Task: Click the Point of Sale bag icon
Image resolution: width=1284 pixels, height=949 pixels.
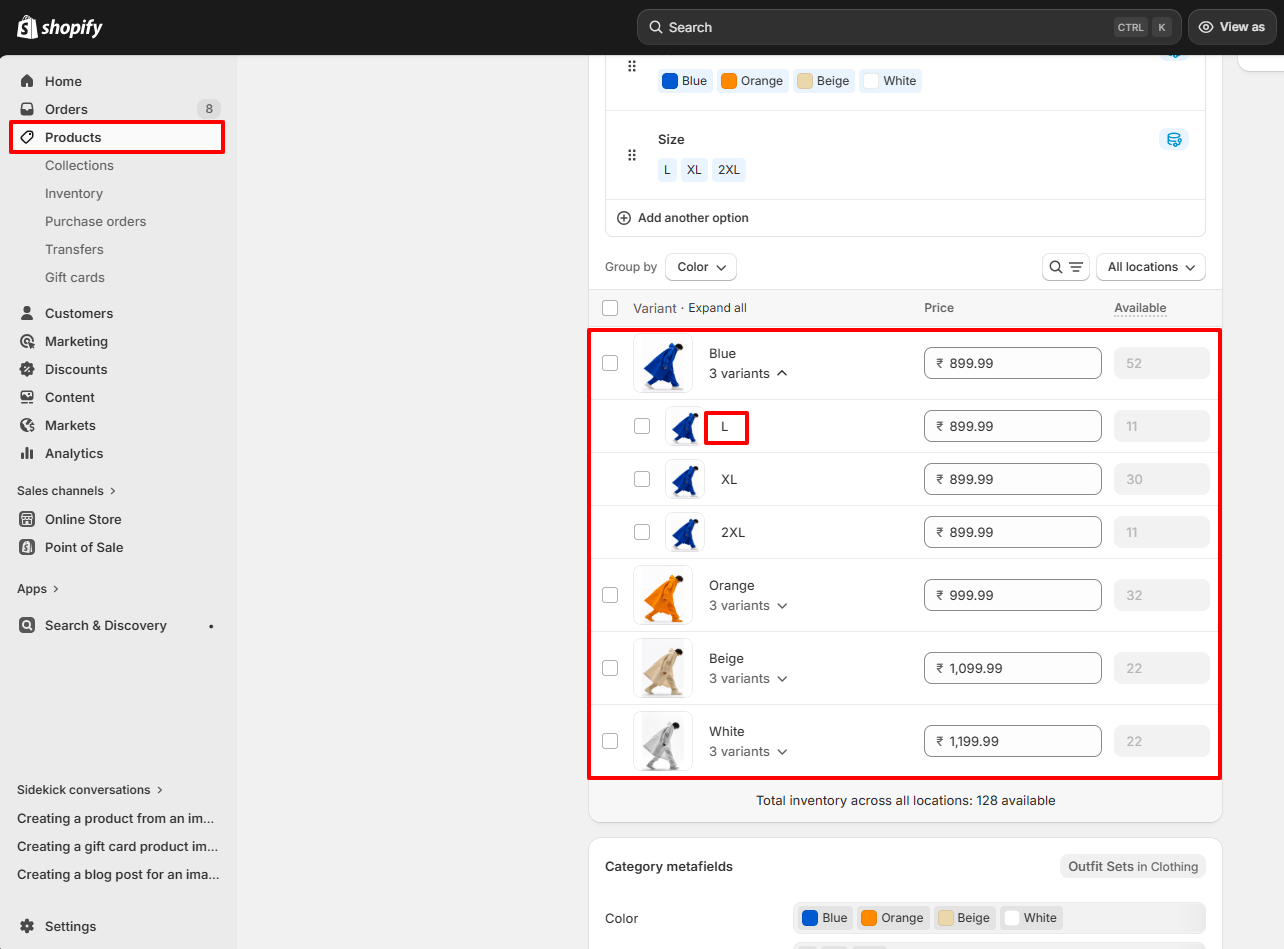Action: pyautogui.click(x=27, y=547)
